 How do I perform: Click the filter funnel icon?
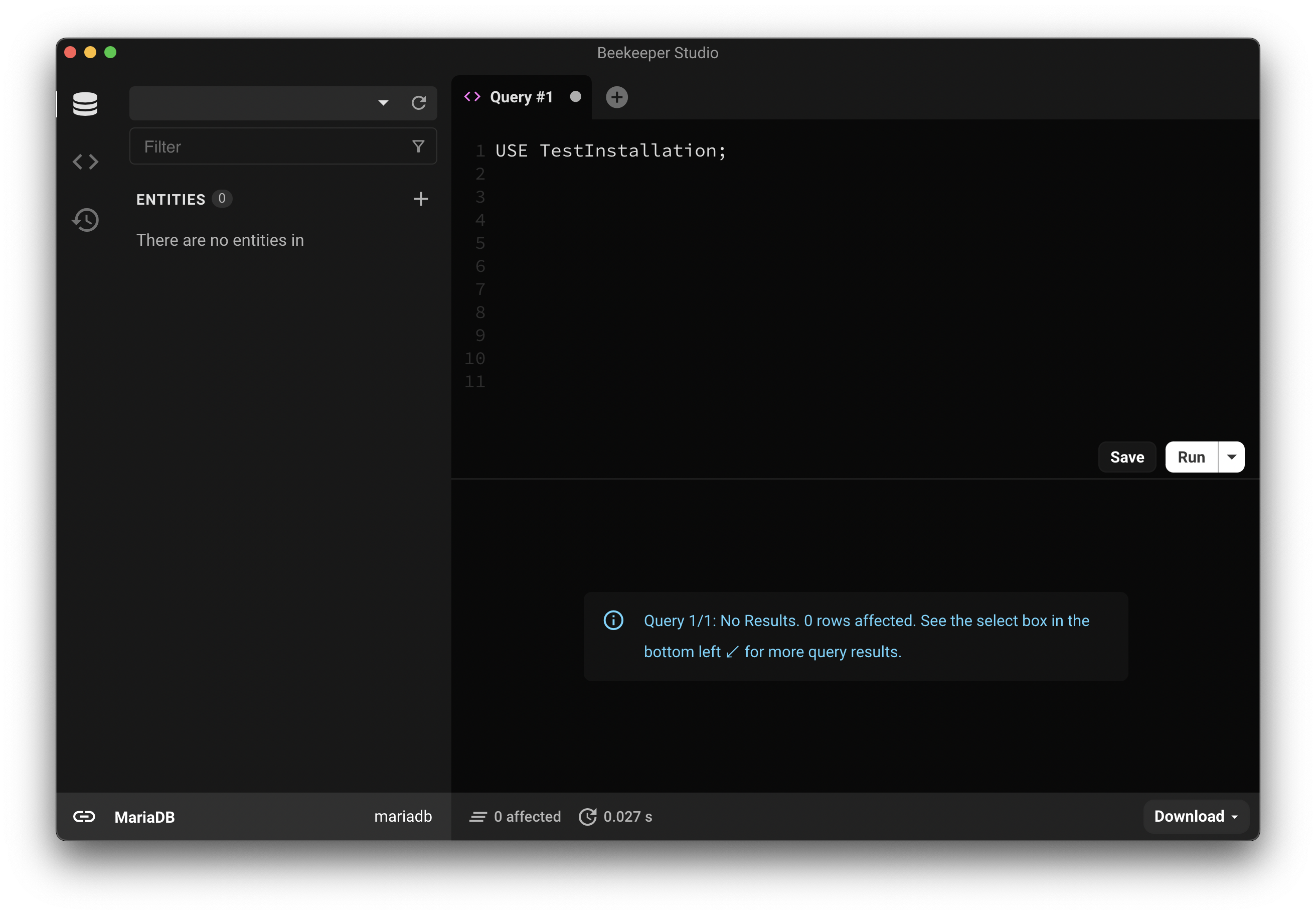click(418, 146)
